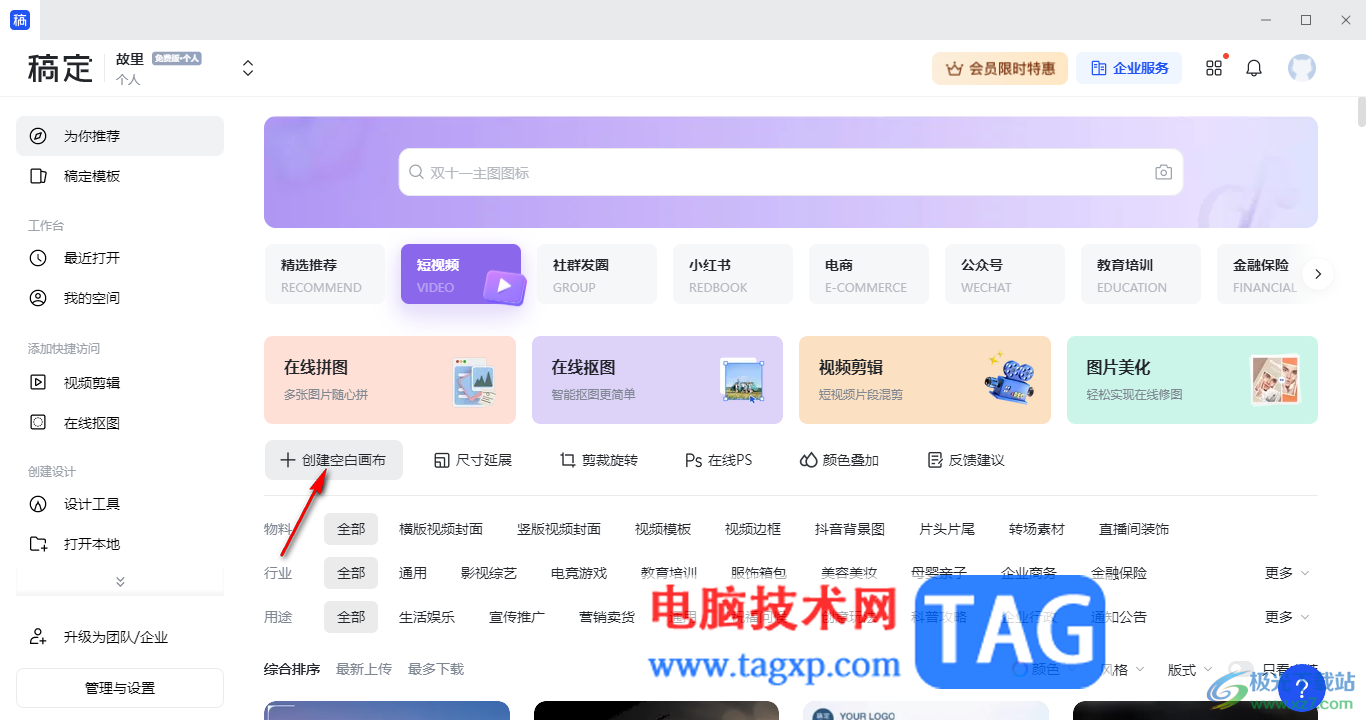Open 剪裁旋转 crop rotate tool

pos(599,460)
